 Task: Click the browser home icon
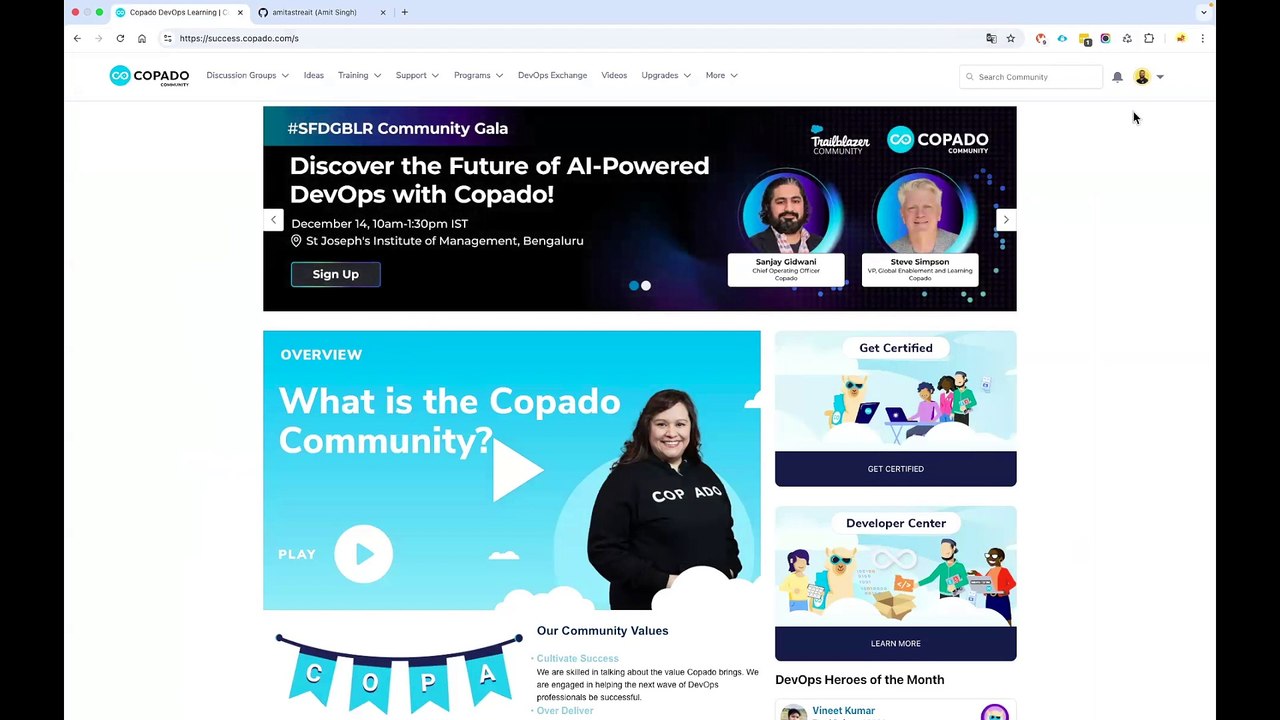point(142,38)
